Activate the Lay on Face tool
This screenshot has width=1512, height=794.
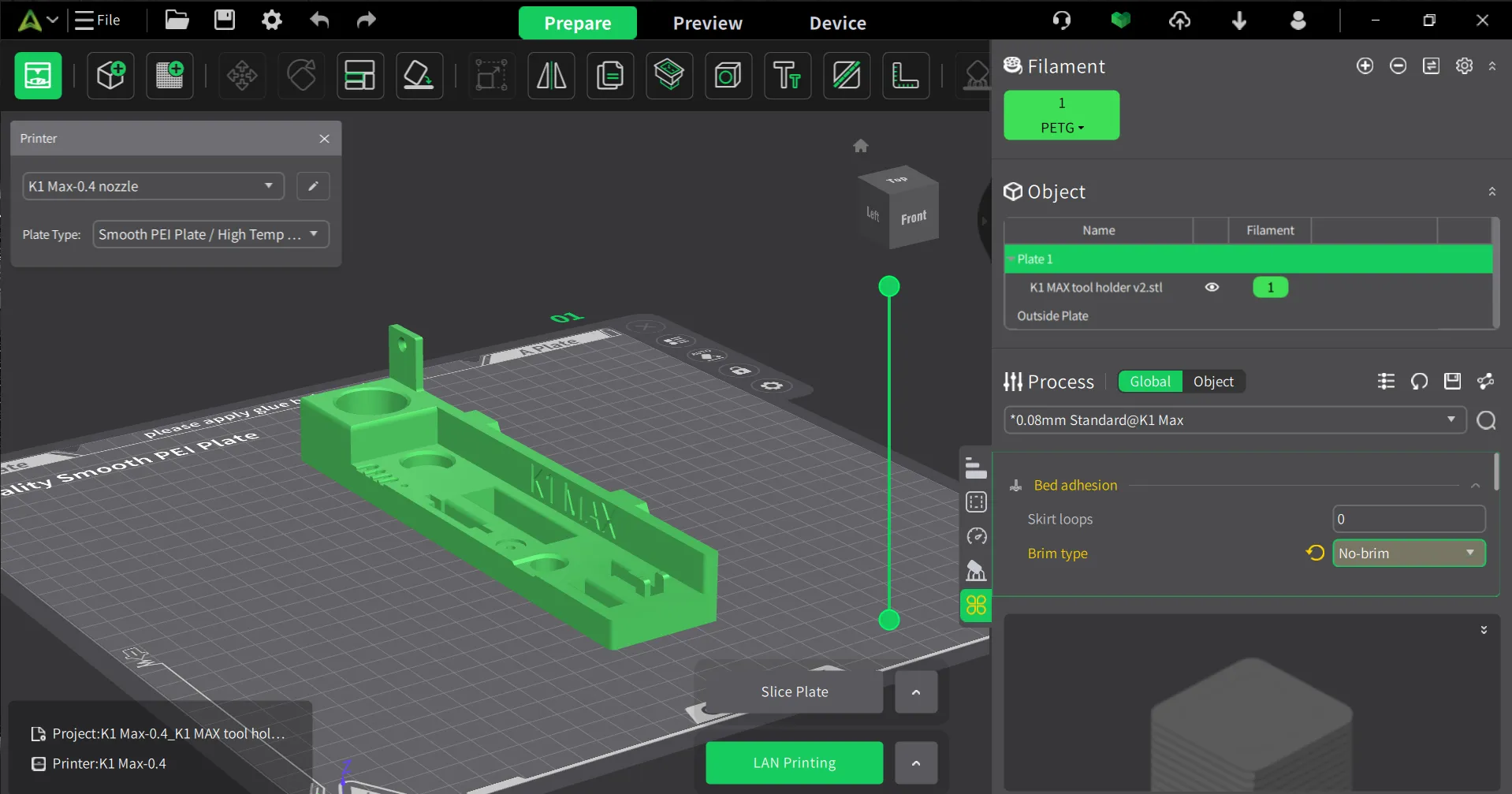click(x=419, y=76)
